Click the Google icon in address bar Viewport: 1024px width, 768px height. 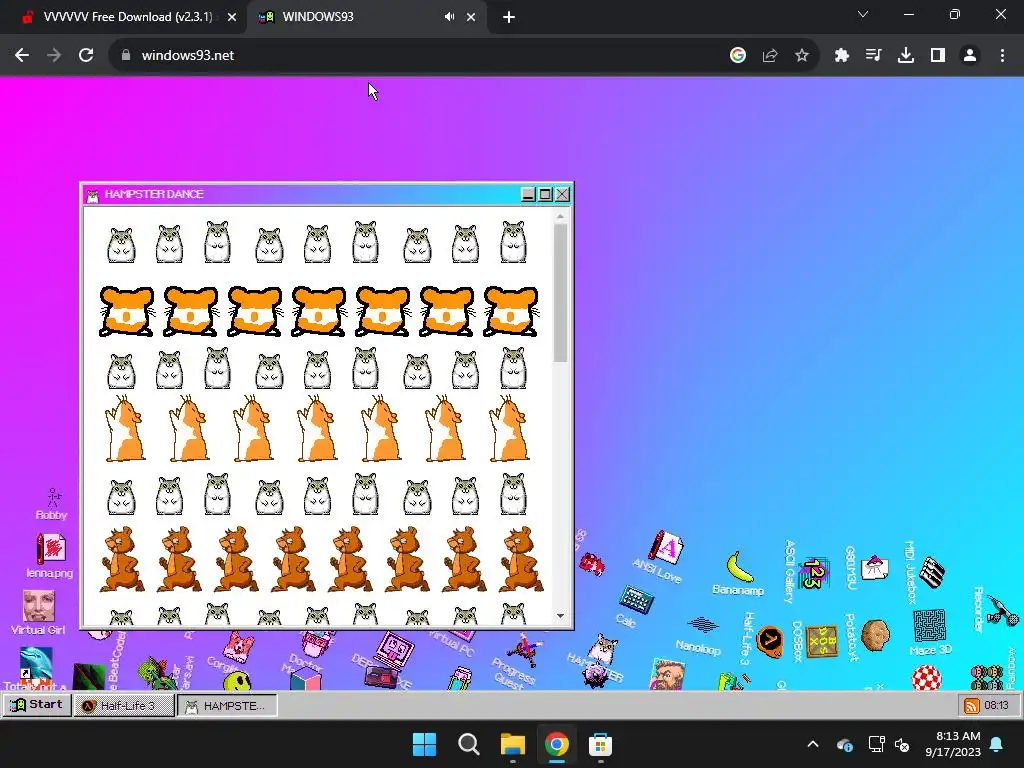coord(738,56)
